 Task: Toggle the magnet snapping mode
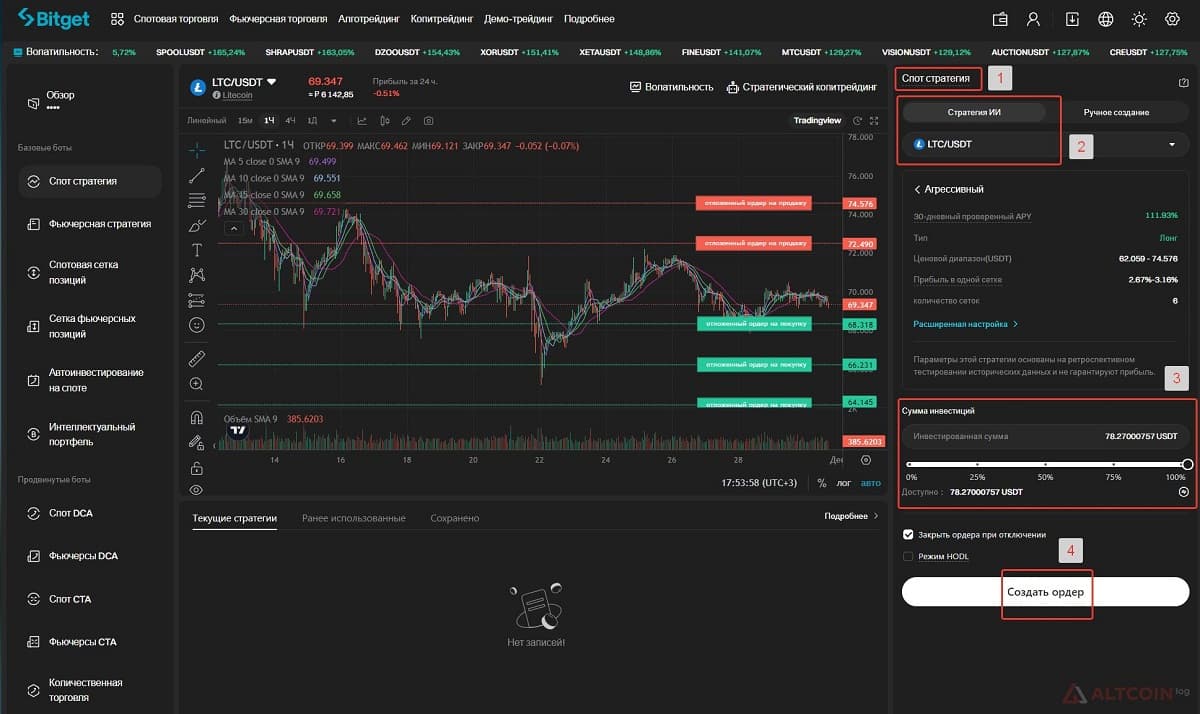[196, 418]
